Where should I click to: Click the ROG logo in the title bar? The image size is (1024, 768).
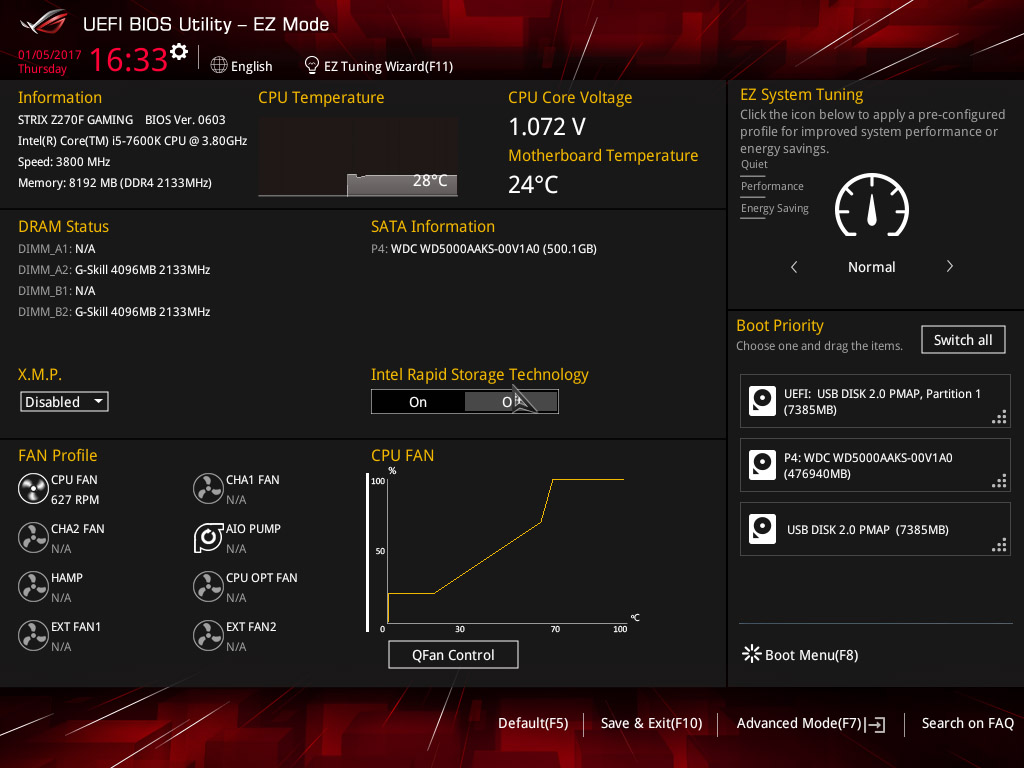(x=44, y=23)
